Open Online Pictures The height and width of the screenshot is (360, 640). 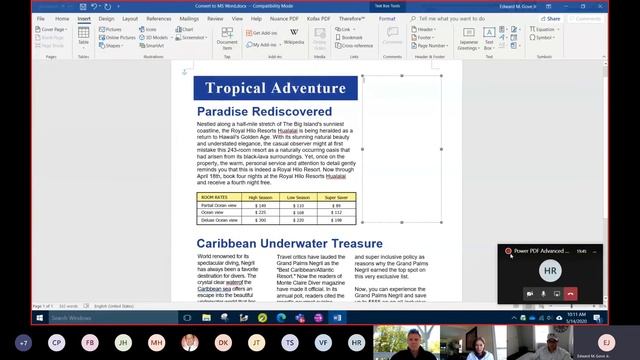[117, 38]
